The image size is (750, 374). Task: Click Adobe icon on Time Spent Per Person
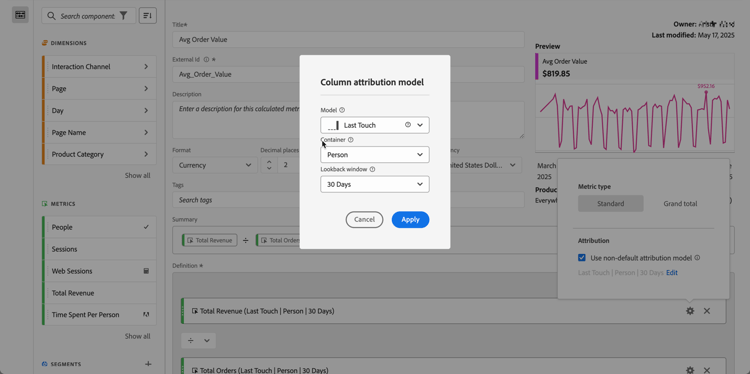pos(146,315)
